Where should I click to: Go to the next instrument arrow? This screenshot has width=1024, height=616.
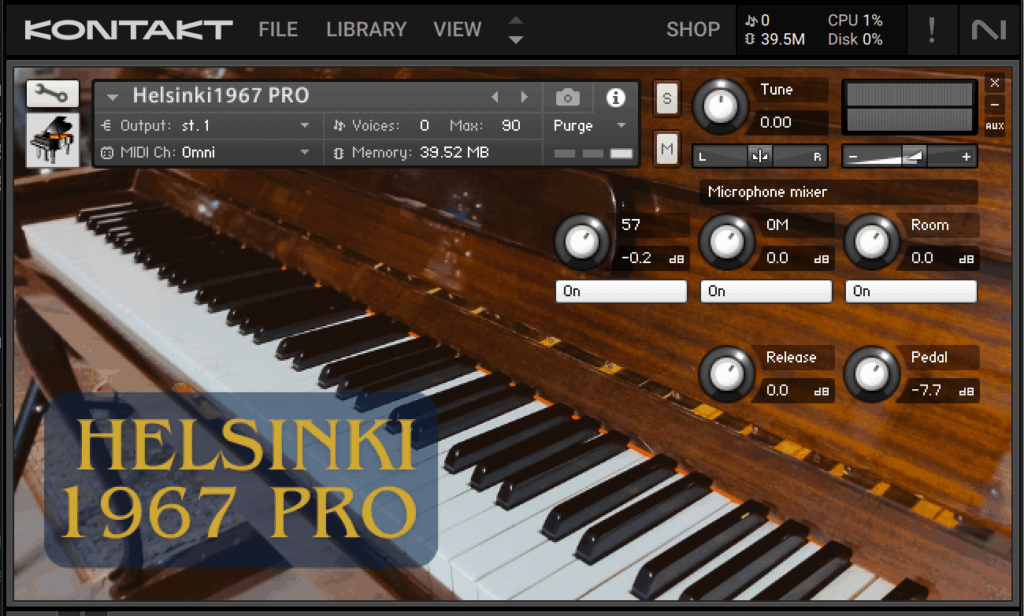click(x=523, y=97)
